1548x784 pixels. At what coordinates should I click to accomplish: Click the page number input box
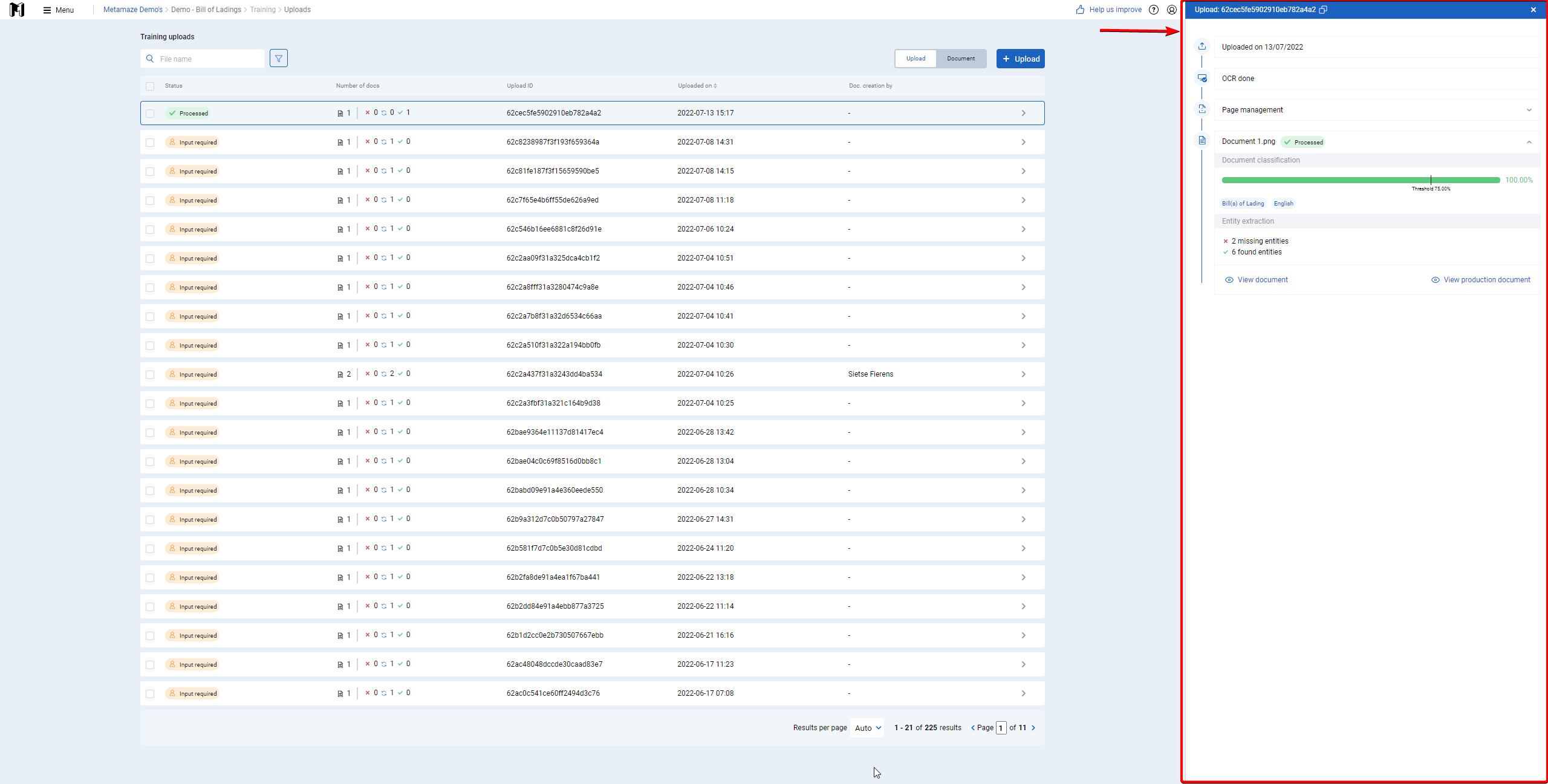1001,728
